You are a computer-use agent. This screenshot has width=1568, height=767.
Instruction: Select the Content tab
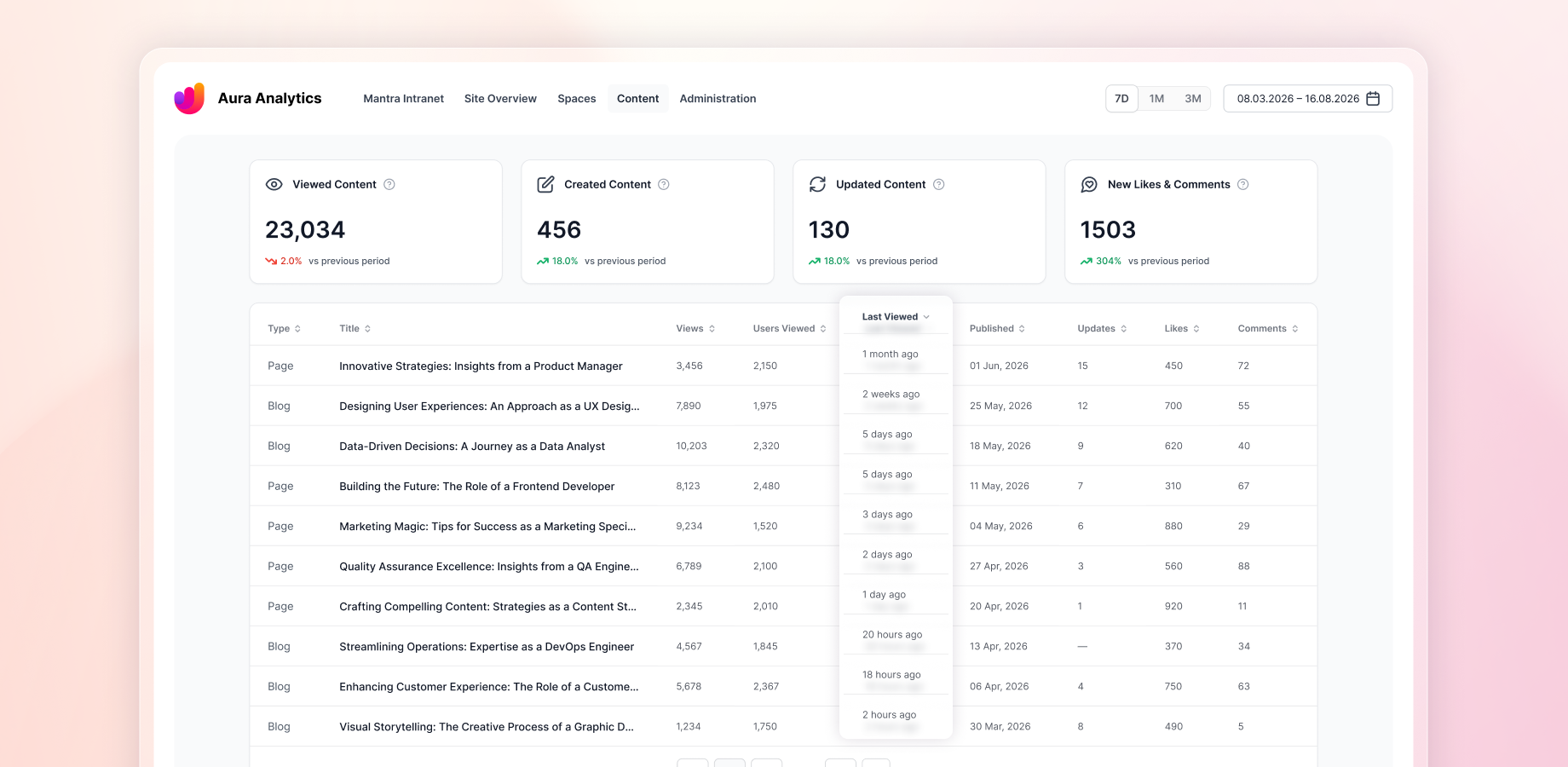click(x=637, y=99)
